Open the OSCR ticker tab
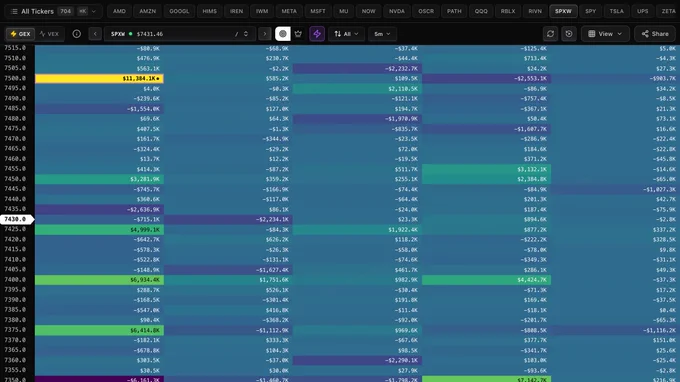680x382 pixels. click(x=426, y=11)
